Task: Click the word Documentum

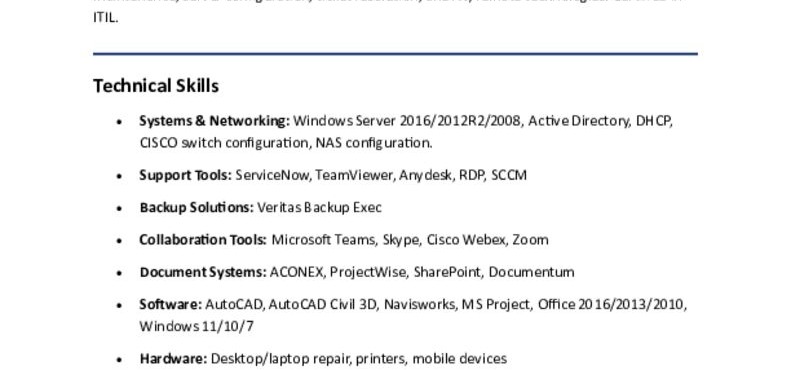Action: click(532, 272)
